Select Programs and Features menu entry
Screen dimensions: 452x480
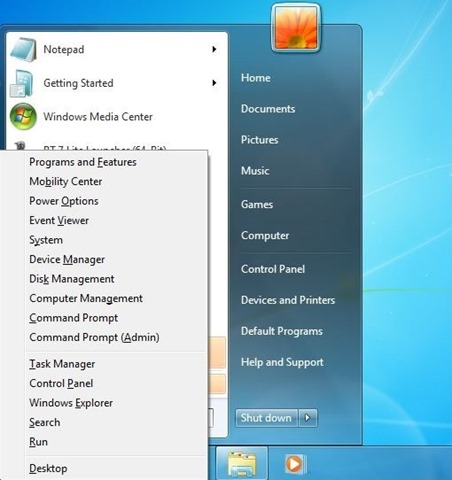point(83,162)
